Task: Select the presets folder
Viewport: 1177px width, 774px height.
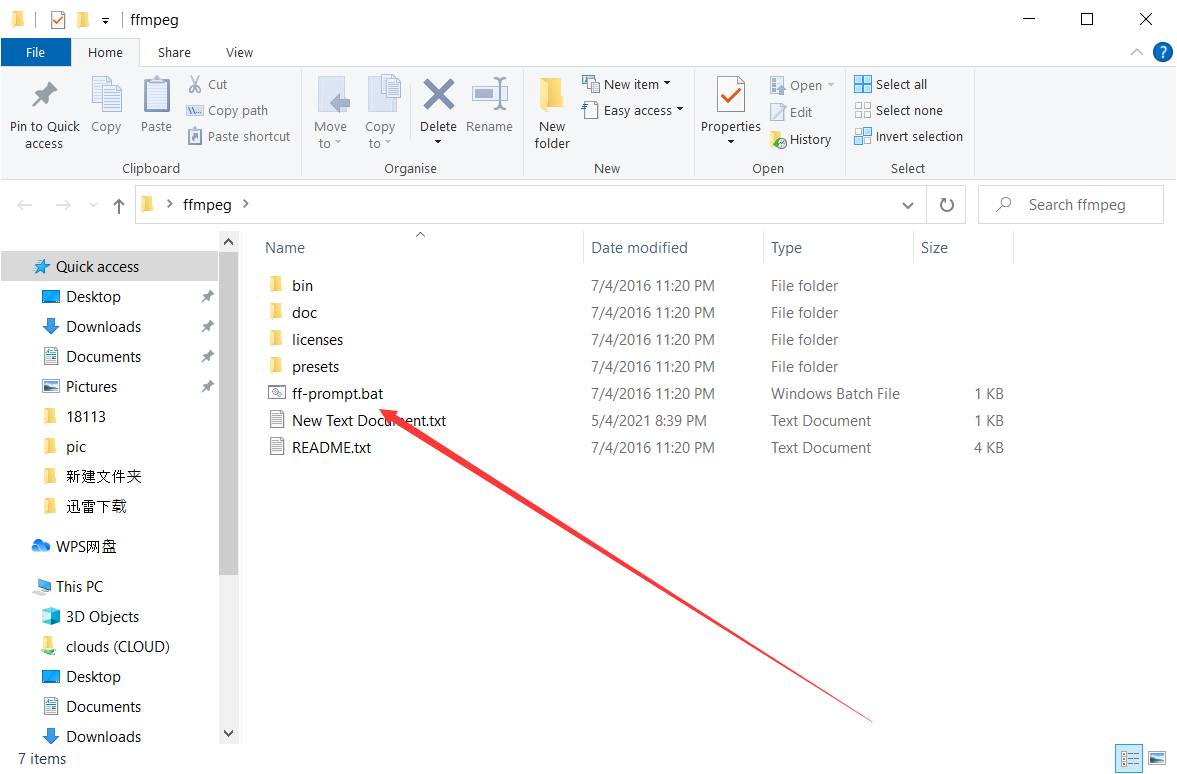Action: (x=315, y=366)
